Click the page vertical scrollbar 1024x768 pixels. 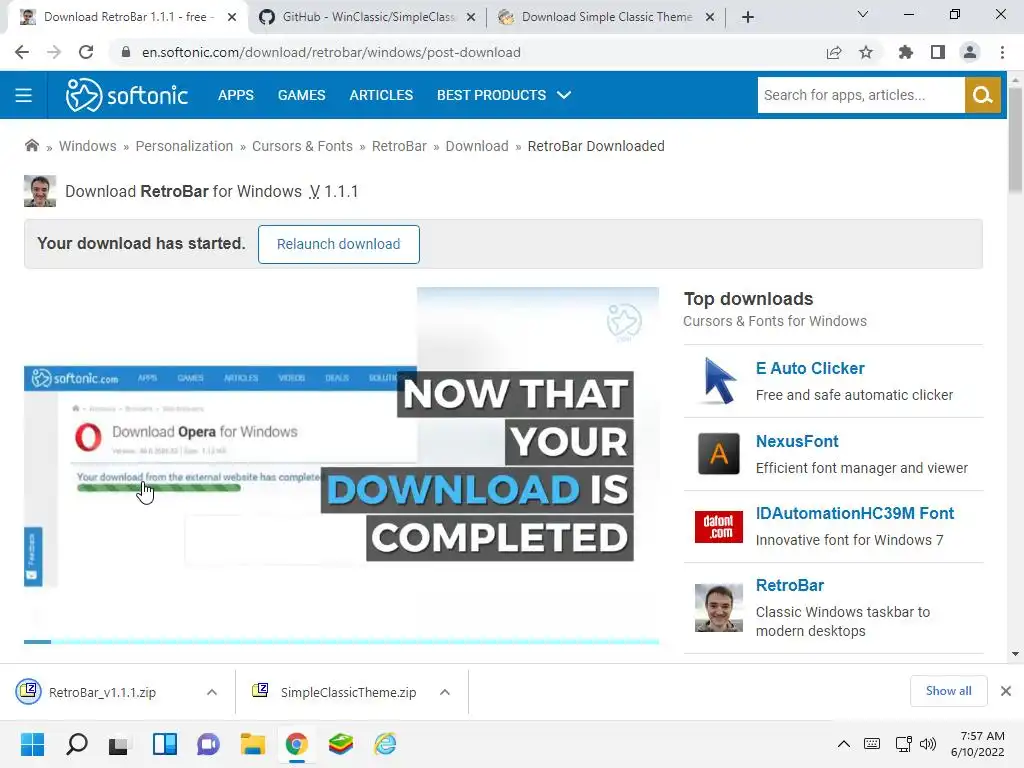[x=1015, y=139]
